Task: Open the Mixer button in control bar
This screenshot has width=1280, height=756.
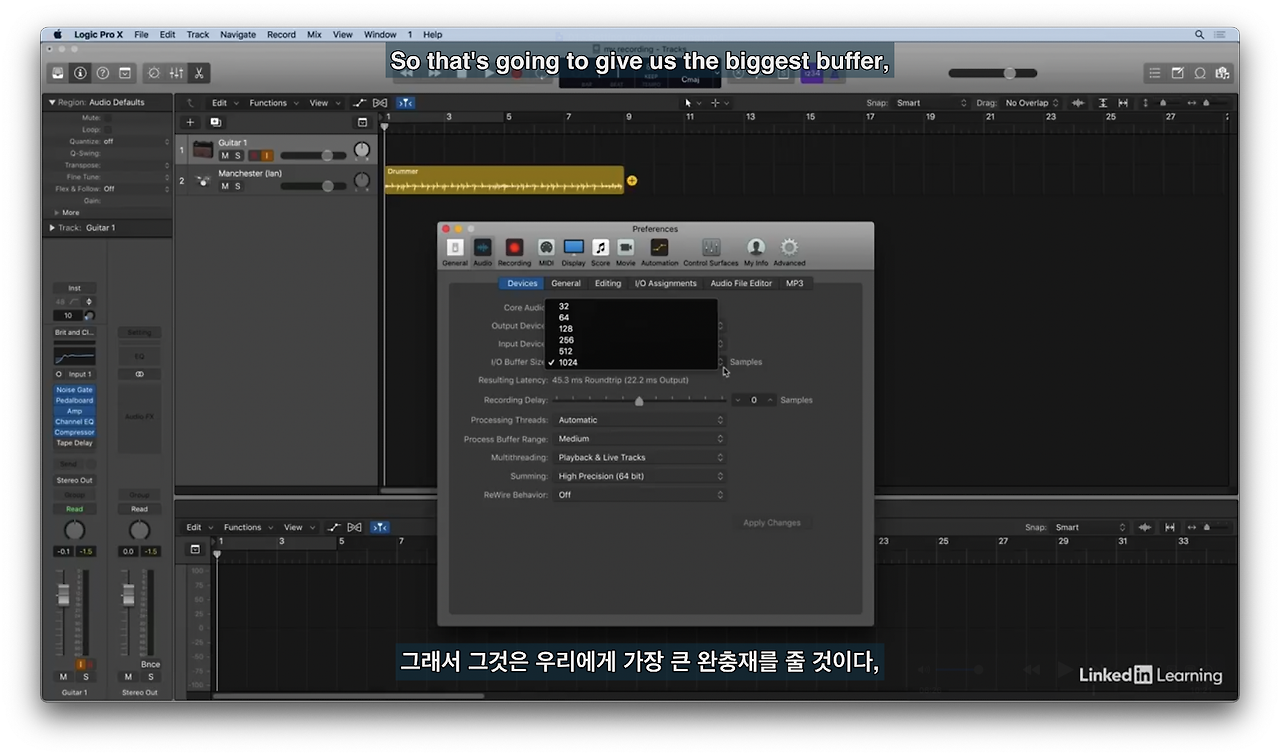Action: [176, 73]
